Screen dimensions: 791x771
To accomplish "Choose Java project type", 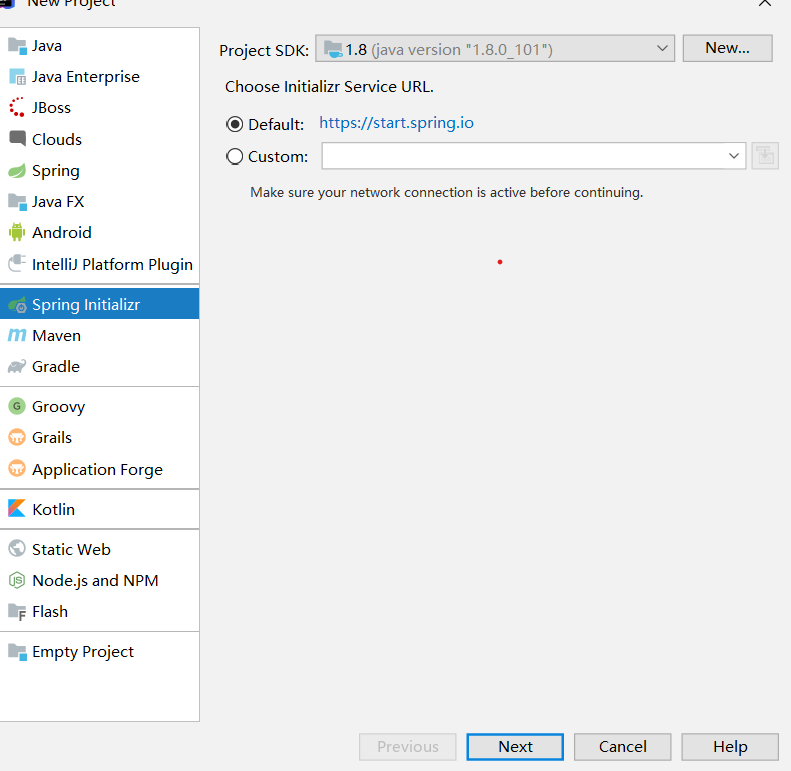I will pyautogui.click(x=99, y=46).
